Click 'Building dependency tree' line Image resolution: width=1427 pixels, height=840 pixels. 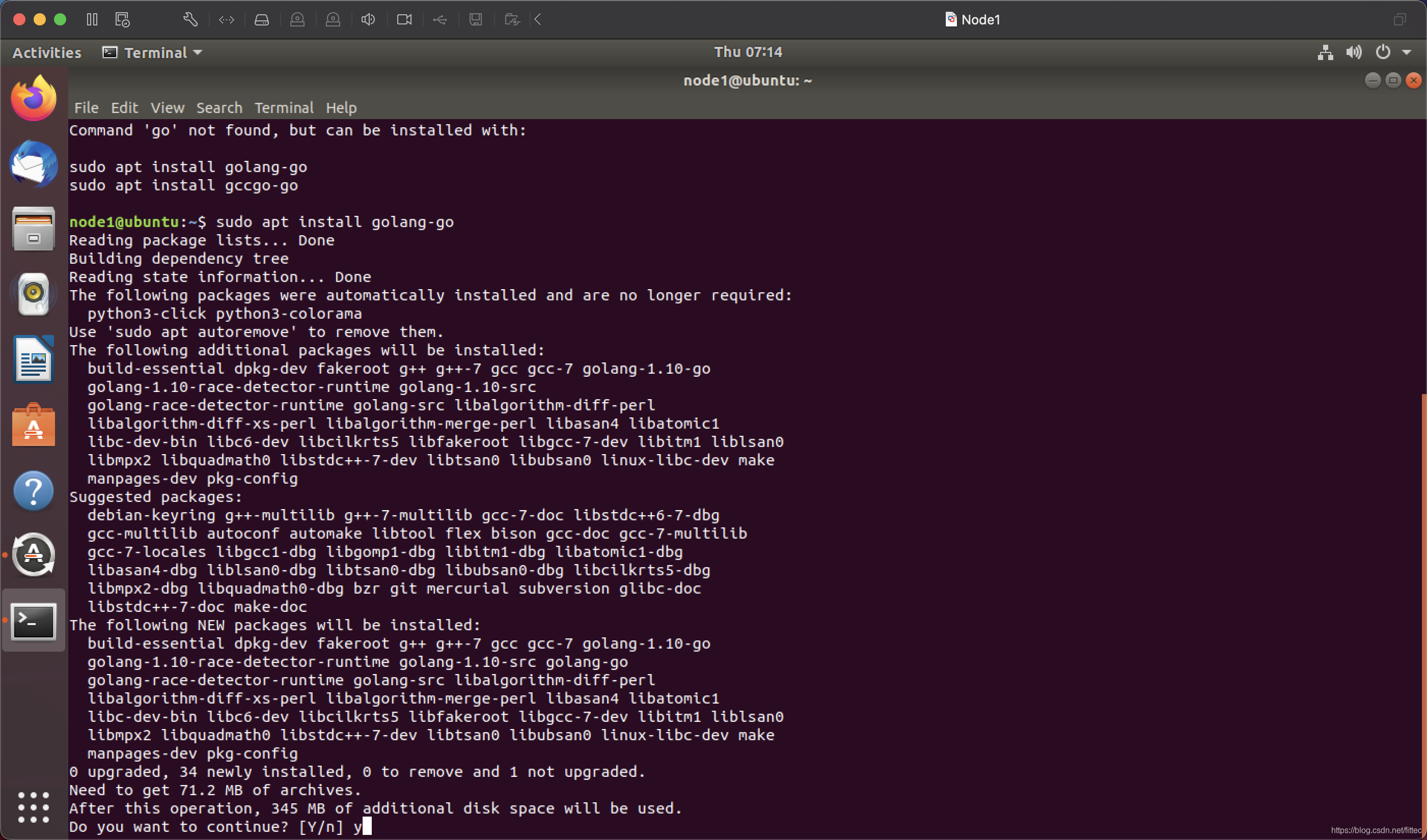click(179, 258)
